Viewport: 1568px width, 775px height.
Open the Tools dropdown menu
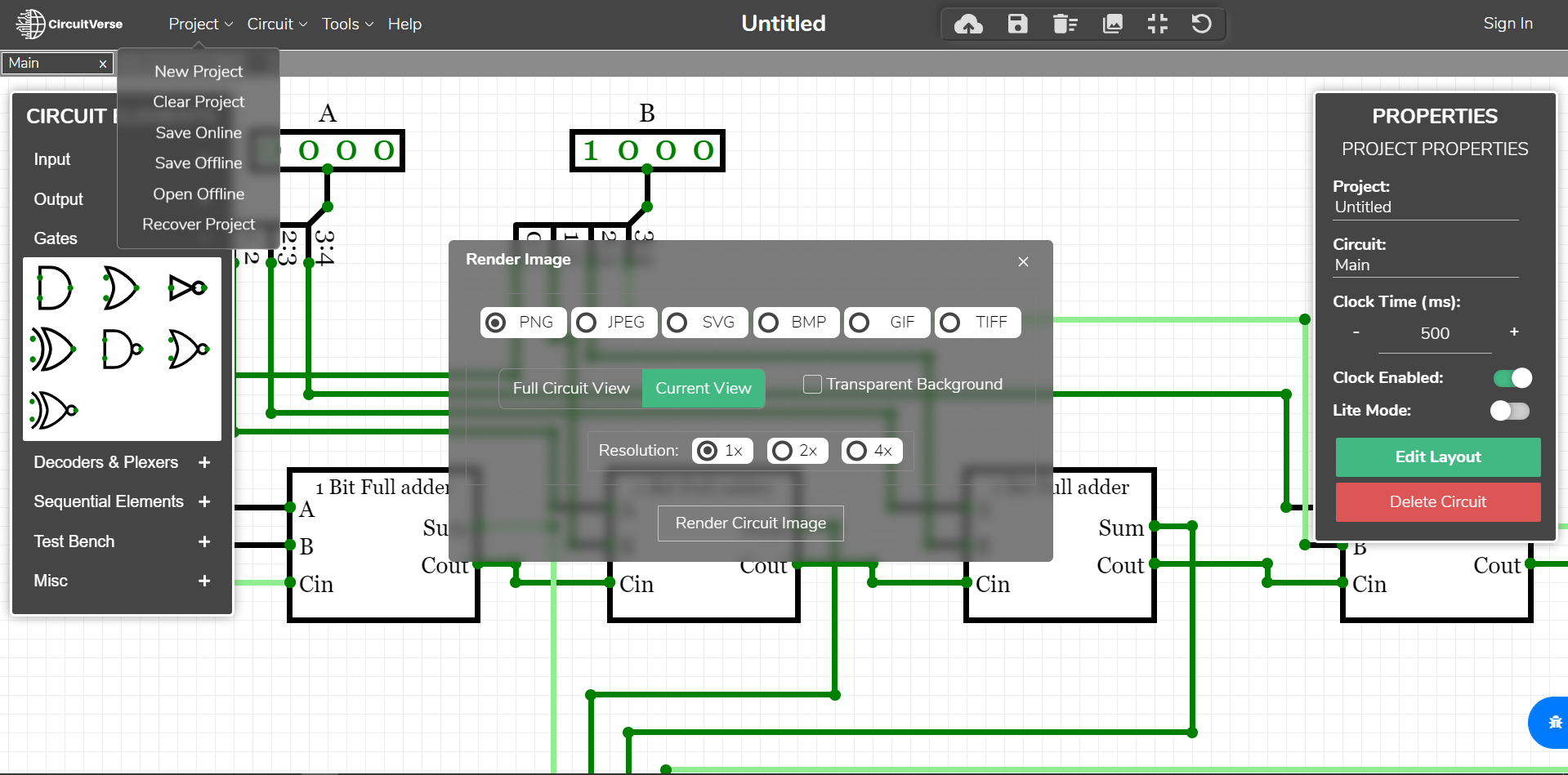(347, 24)
